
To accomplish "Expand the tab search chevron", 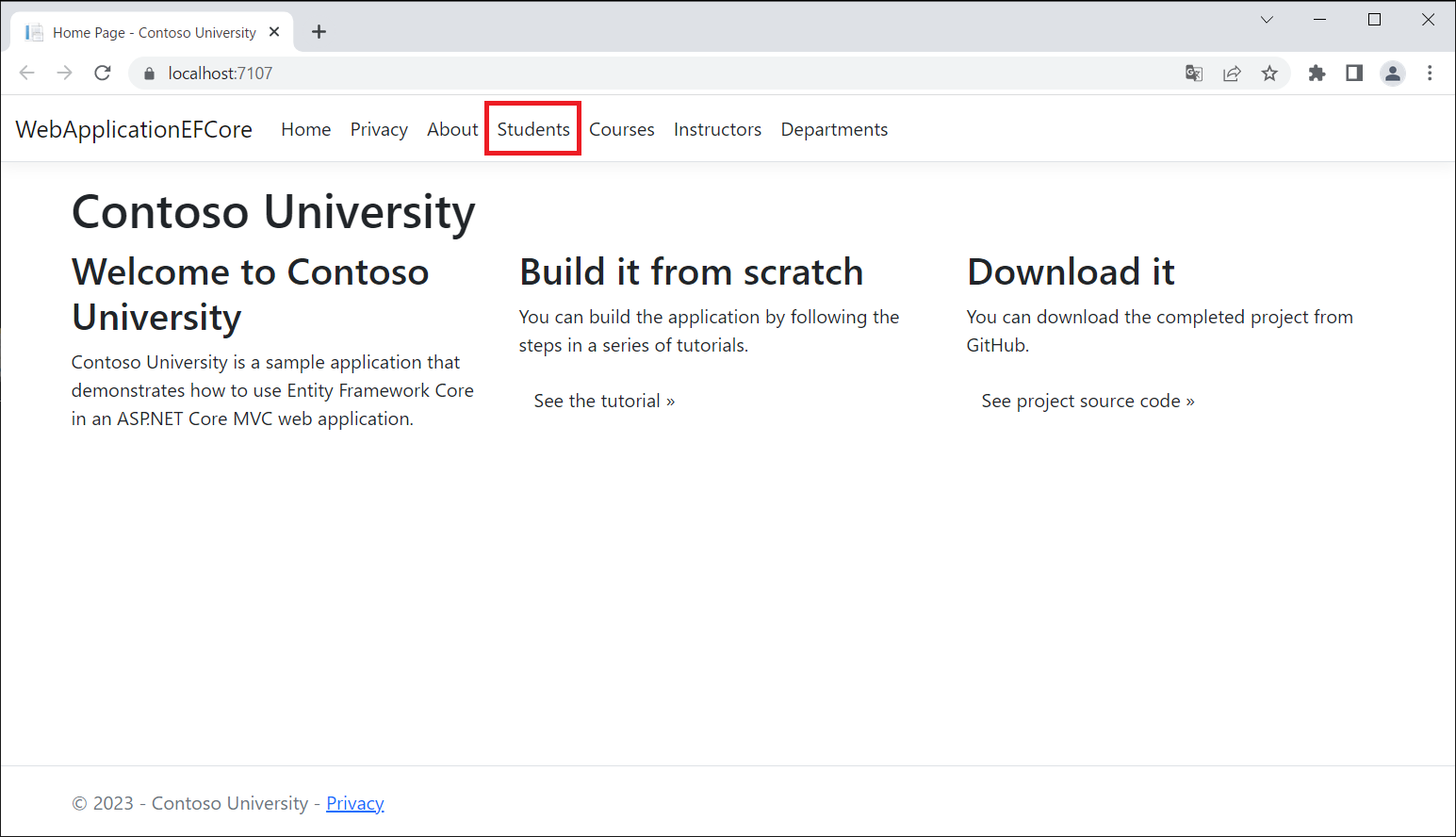I will click(x=1267, y=20).
